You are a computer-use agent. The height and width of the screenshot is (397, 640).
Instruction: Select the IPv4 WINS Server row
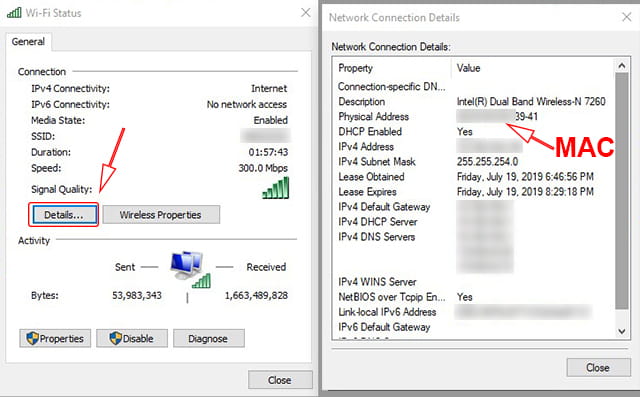coord(473,282)
